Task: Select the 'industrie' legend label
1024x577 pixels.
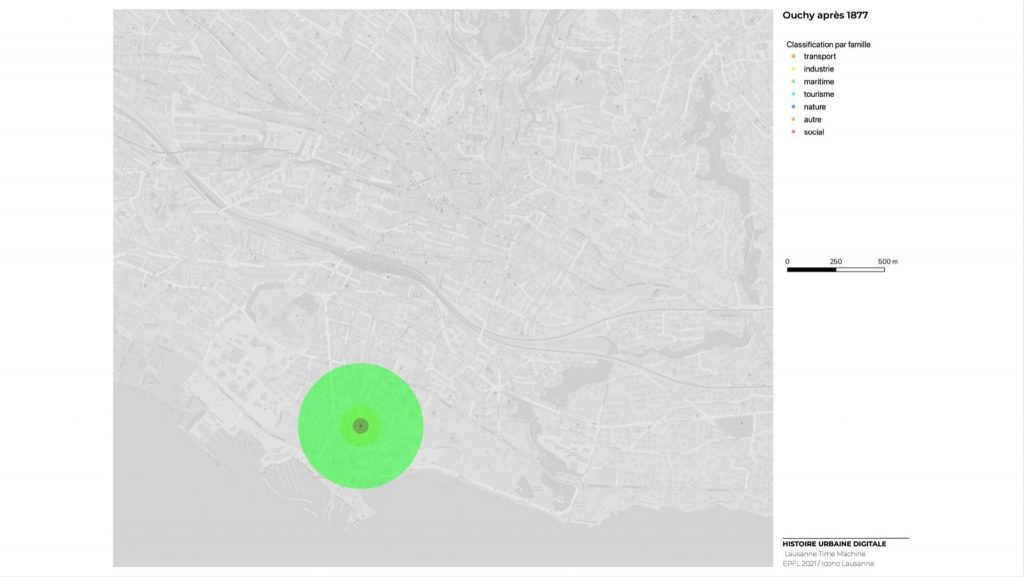Action: [819, 69]
